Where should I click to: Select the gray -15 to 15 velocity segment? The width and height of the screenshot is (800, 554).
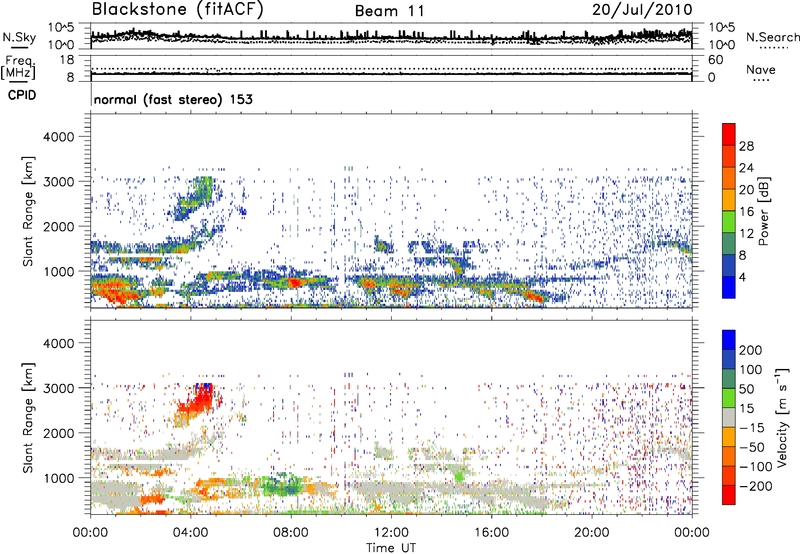pyautogui.click(x=729, y=417)
